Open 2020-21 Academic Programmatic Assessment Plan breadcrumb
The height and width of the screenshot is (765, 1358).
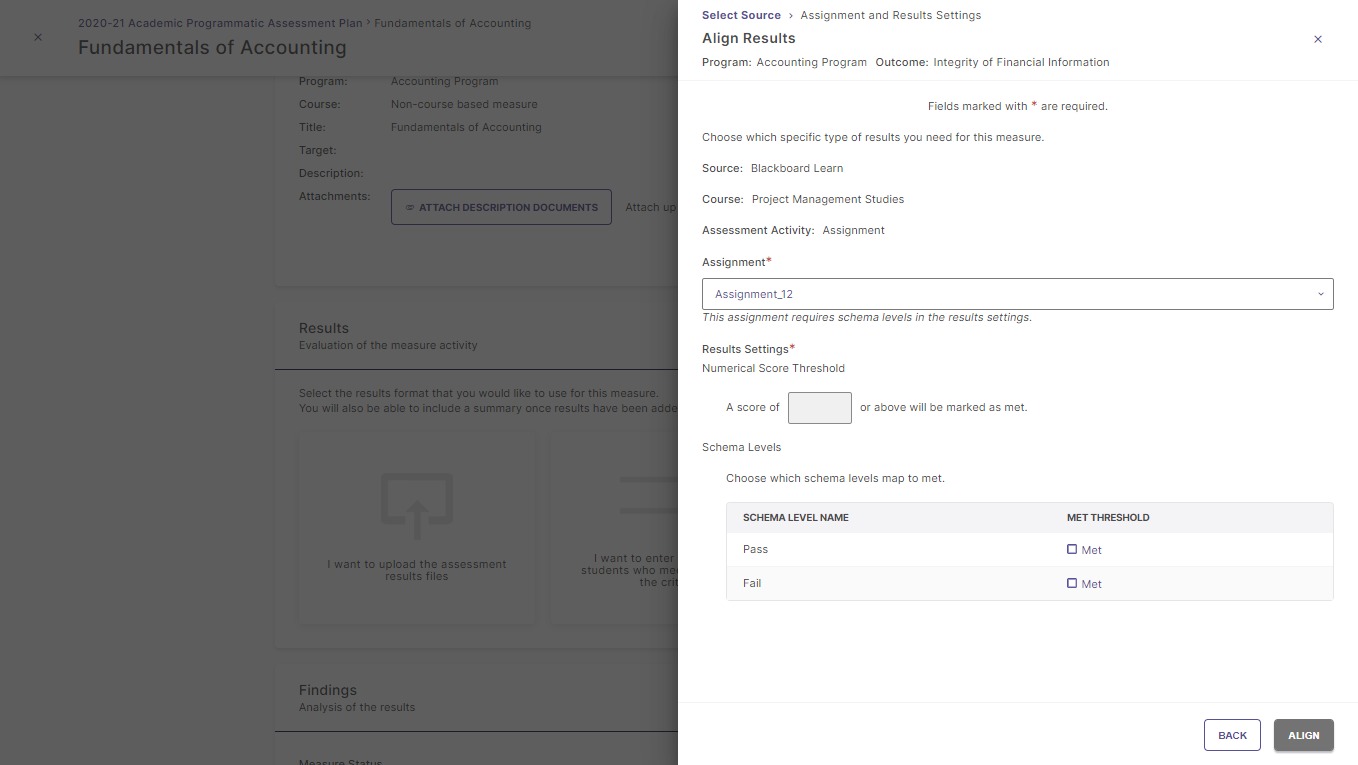click(220, 23)
